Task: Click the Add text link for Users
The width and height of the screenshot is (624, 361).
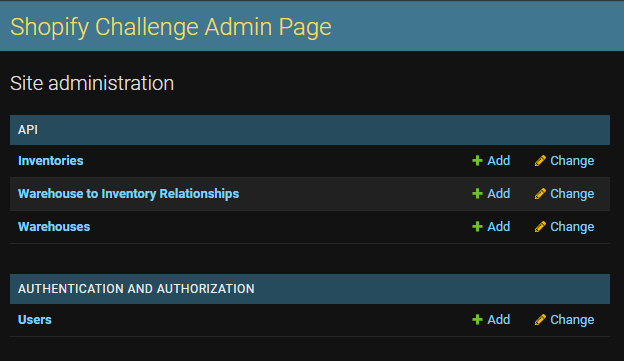Action: click(499, 320)
